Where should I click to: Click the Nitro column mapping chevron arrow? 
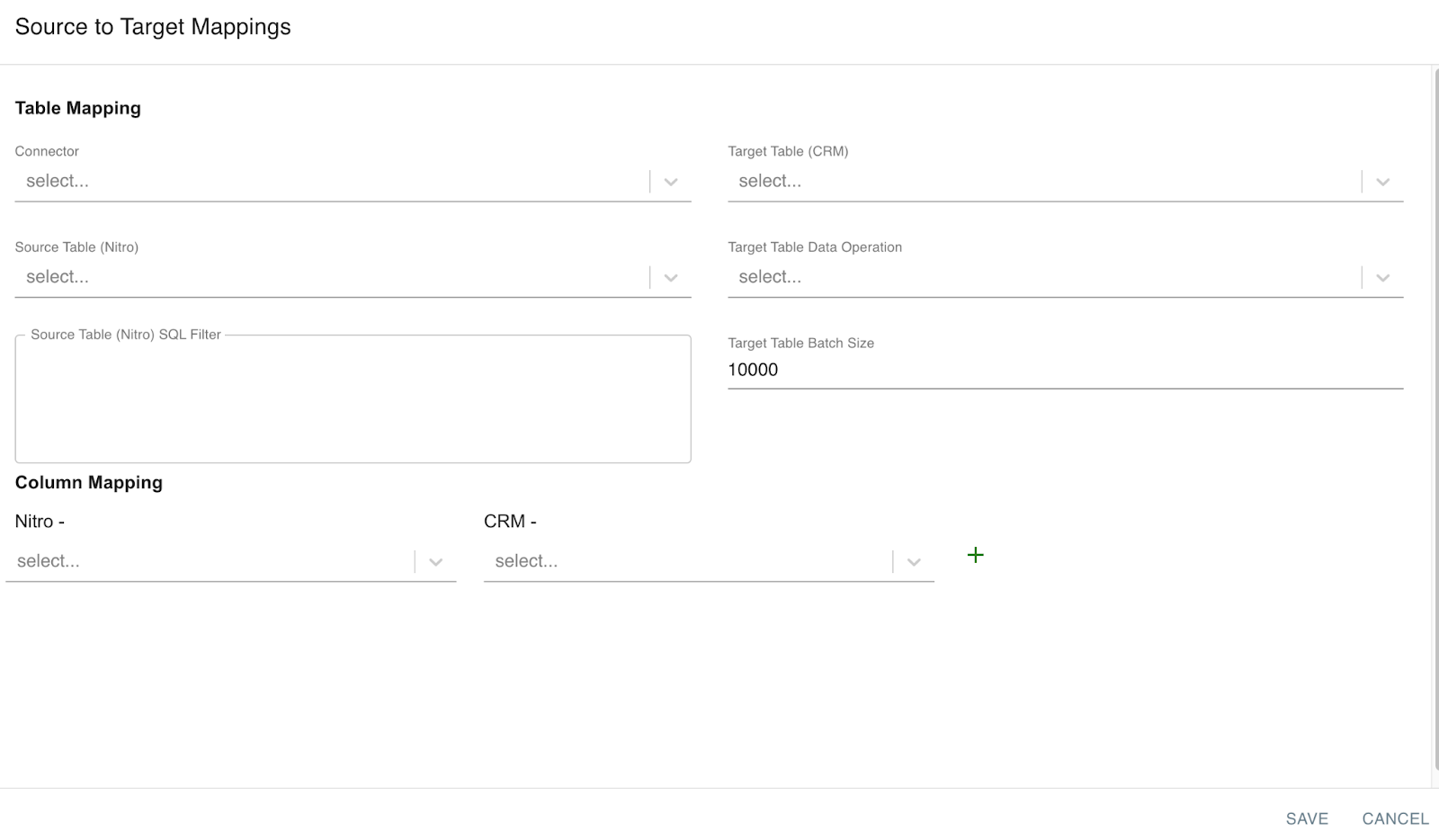click(435, 562)
